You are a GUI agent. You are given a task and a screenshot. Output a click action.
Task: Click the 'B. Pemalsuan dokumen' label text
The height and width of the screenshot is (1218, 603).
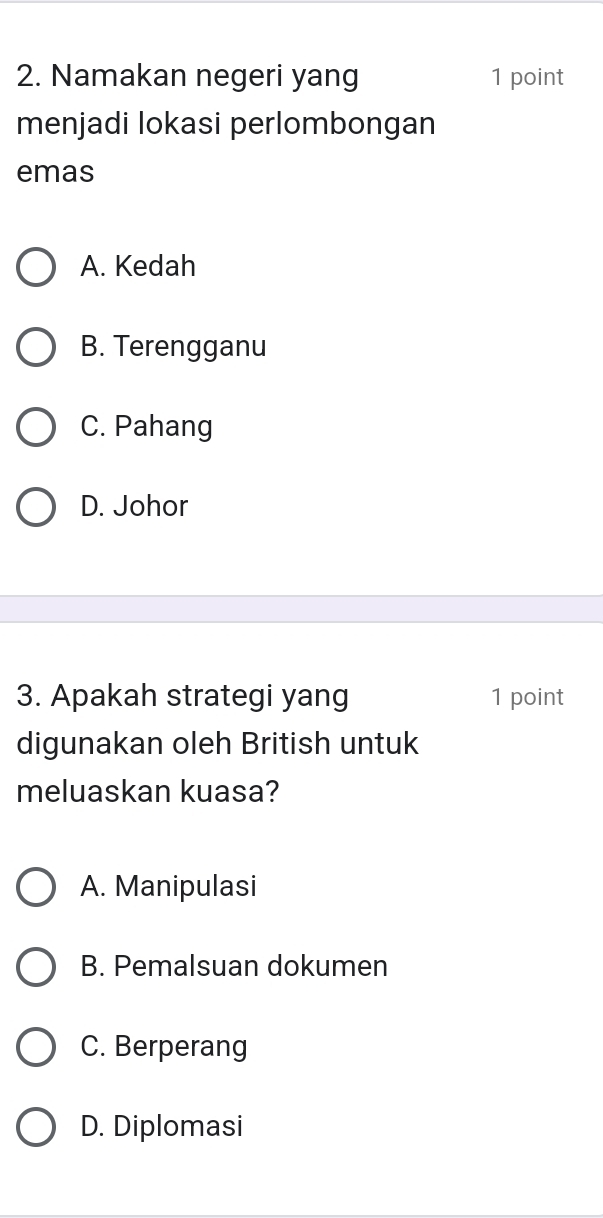(x=234, y=967)
